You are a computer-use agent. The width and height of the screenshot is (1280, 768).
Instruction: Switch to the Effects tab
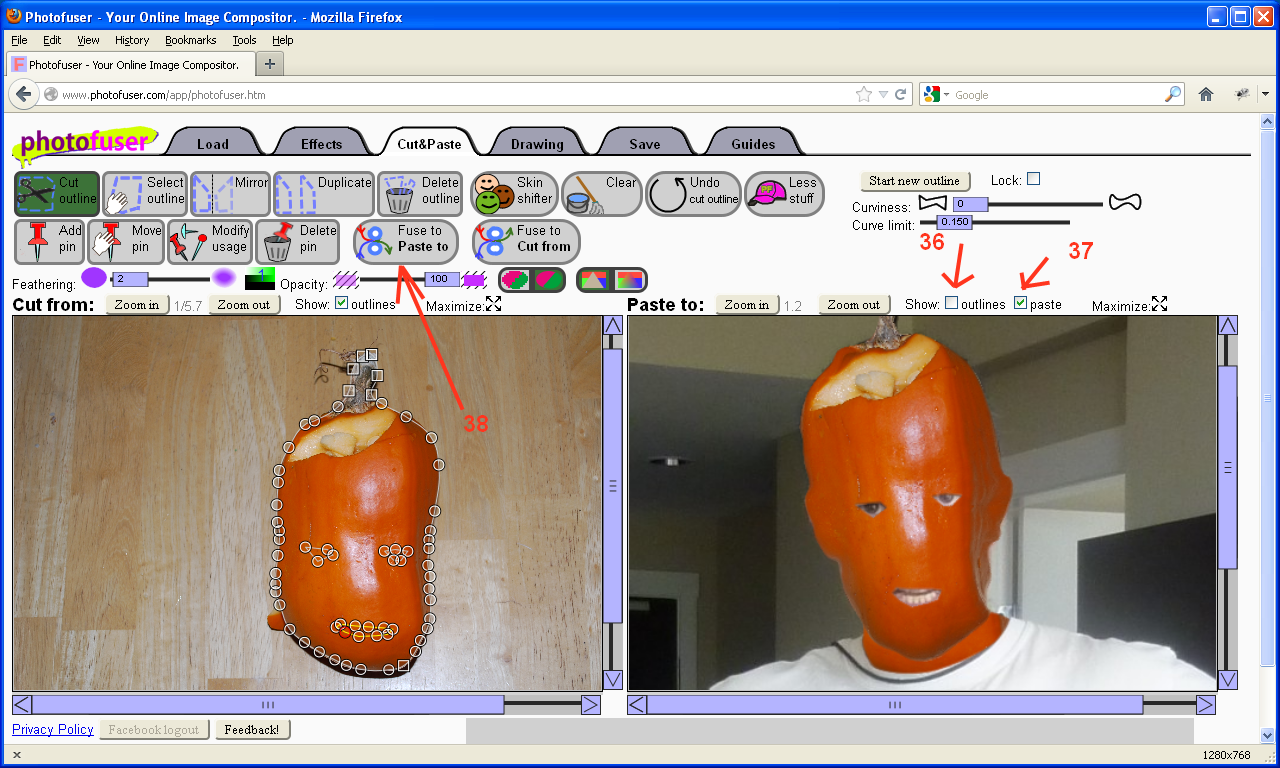point(321,144)
